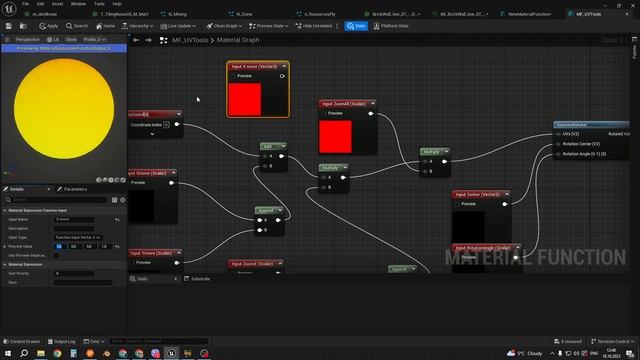
Task: Collapse Material Expression Function Input section
Action: point(5,211)
